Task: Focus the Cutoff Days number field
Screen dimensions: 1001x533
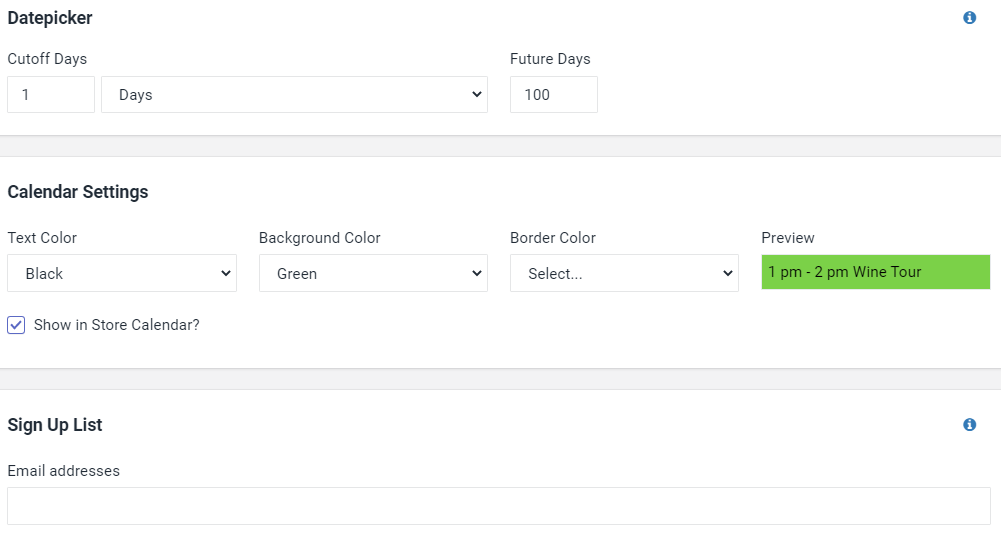Action: click(51, 94)
